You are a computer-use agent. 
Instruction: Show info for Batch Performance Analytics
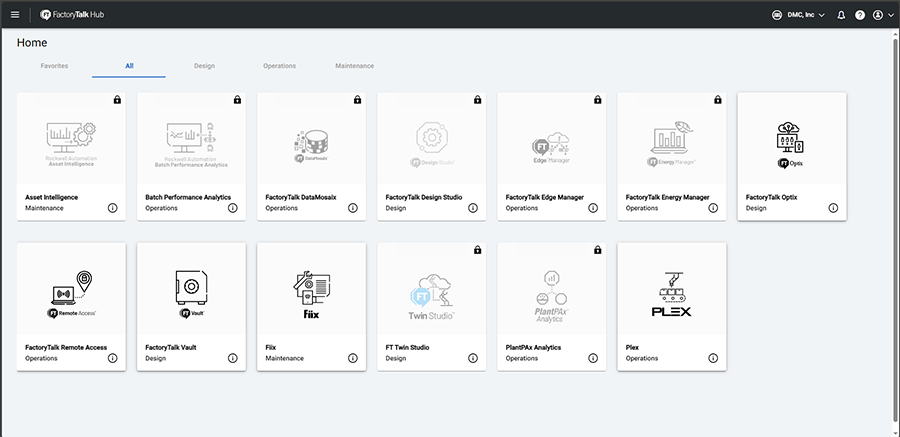[x=232, y=208]
